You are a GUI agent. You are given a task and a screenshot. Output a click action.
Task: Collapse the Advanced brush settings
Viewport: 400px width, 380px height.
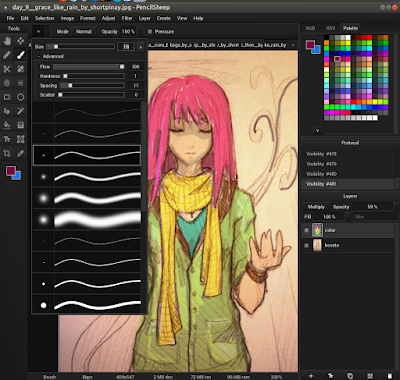50,56
